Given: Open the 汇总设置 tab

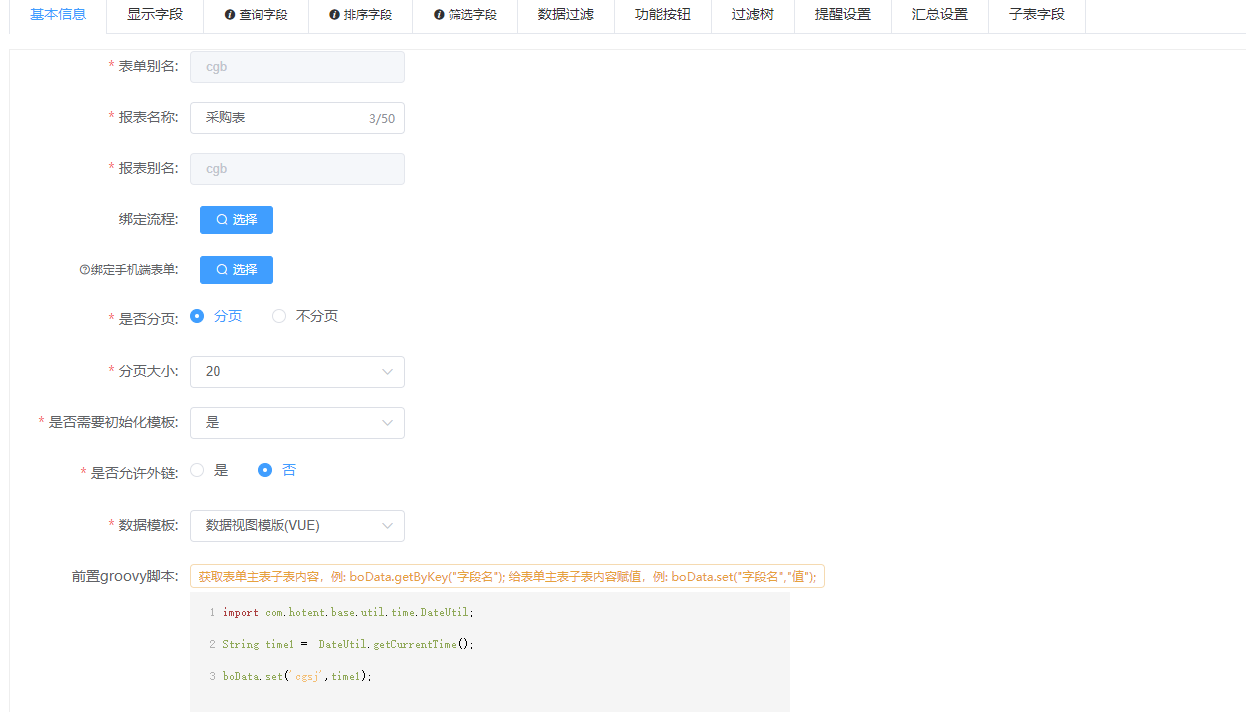Looking at the screenshot, I should pyautogui.click(x=939, y=15).
